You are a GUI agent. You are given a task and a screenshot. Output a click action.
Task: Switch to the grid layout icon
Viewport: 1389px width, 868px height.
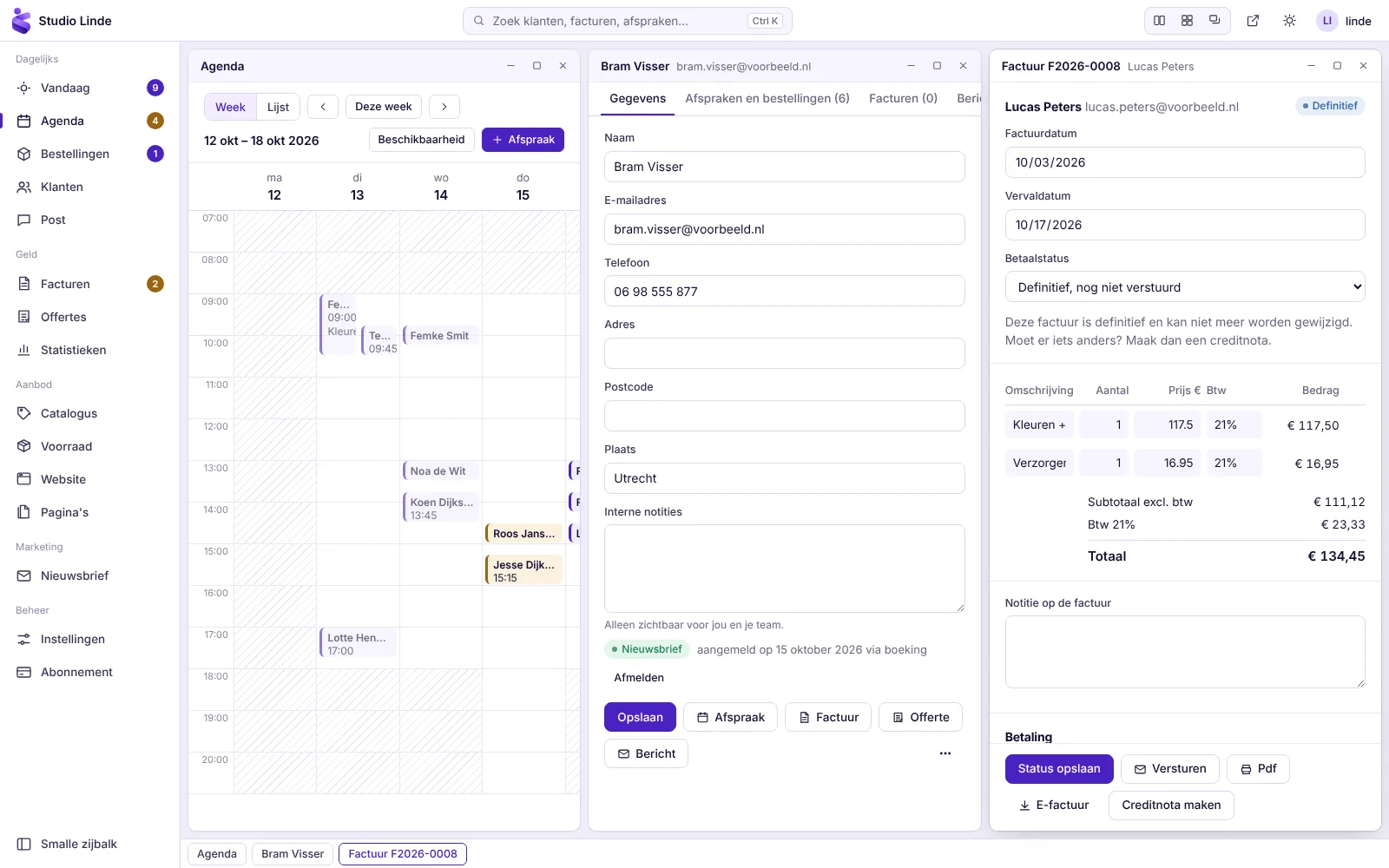[x=1187, y=21]
